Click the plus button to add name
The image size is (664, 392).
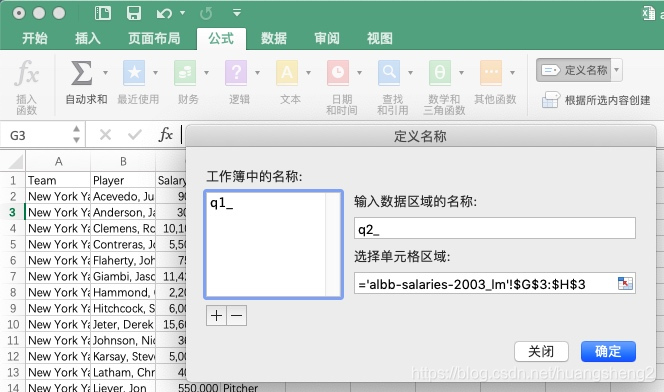pyautogui.click(x=216, y=315)
